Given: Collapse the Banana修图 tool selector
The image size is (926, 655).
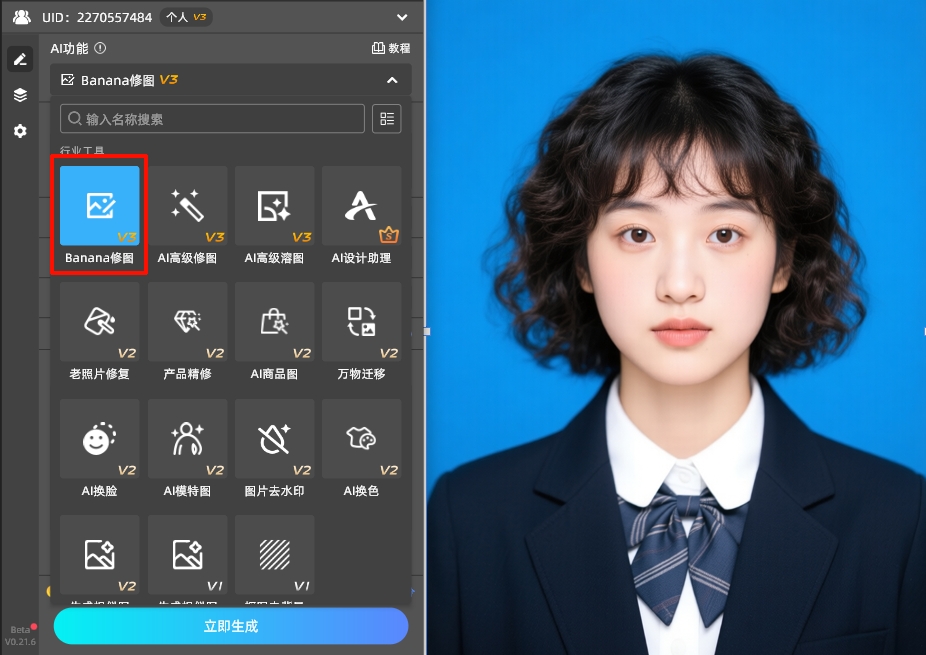Looking at the screenshot, I should 392,80.
